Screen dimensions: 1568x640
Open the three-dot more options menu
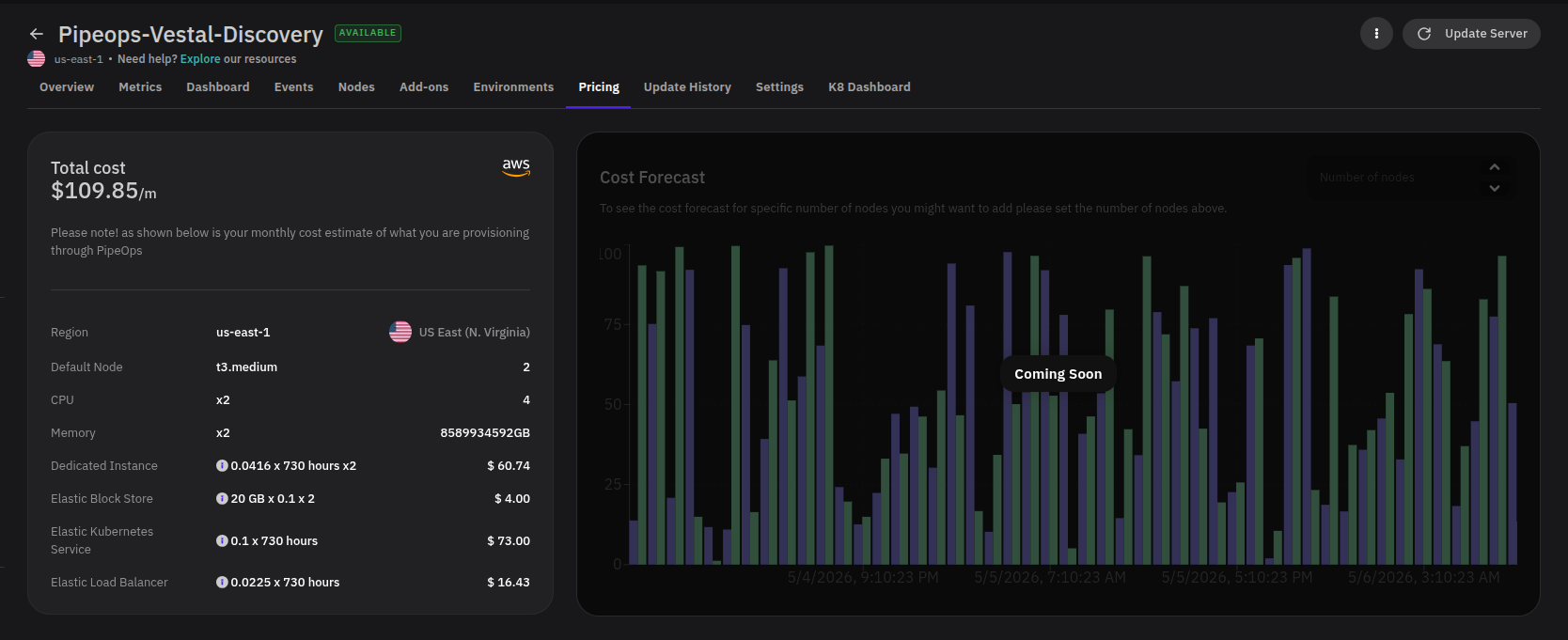point(1376,34)
